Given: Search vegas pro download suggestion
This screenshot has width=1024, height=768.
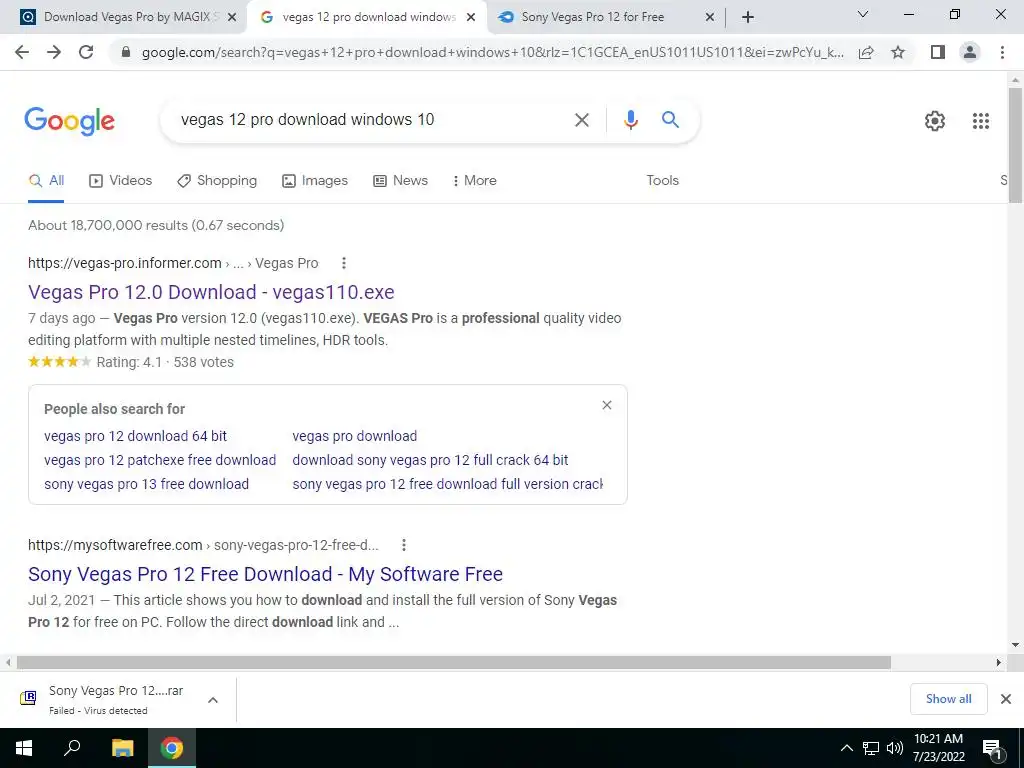Looking at the screenshot, I should (355, 436).
